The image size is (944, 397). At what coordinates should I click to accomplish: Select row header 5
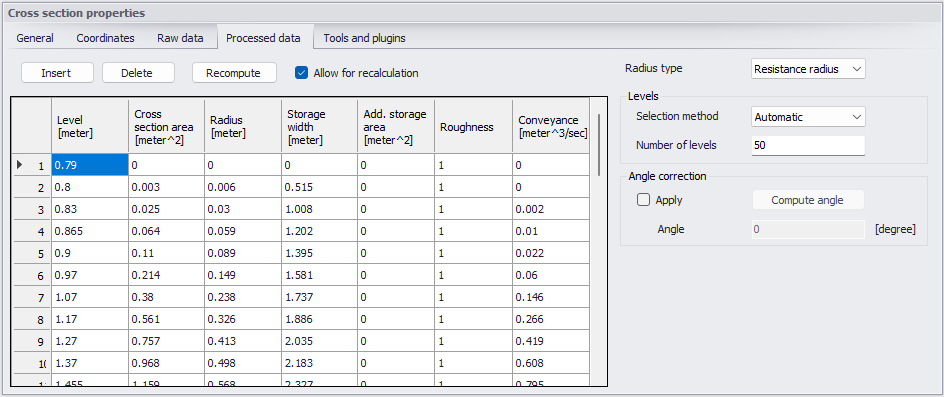coord(32,254)
